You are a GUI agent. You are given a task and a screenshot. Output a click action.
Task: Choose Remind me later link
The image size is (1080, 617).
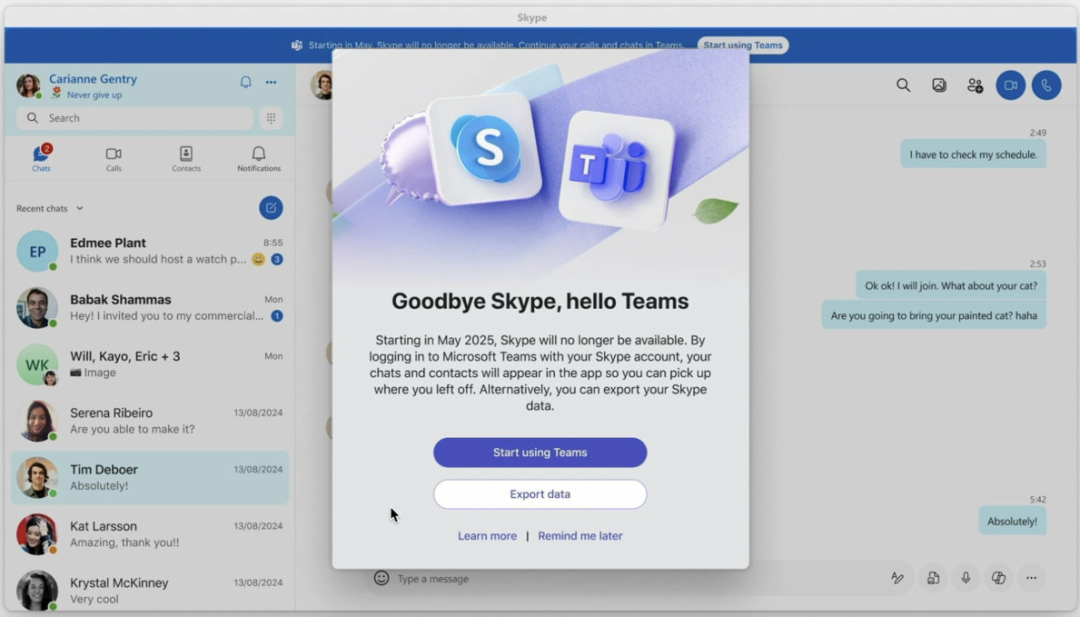pos(580,536)
